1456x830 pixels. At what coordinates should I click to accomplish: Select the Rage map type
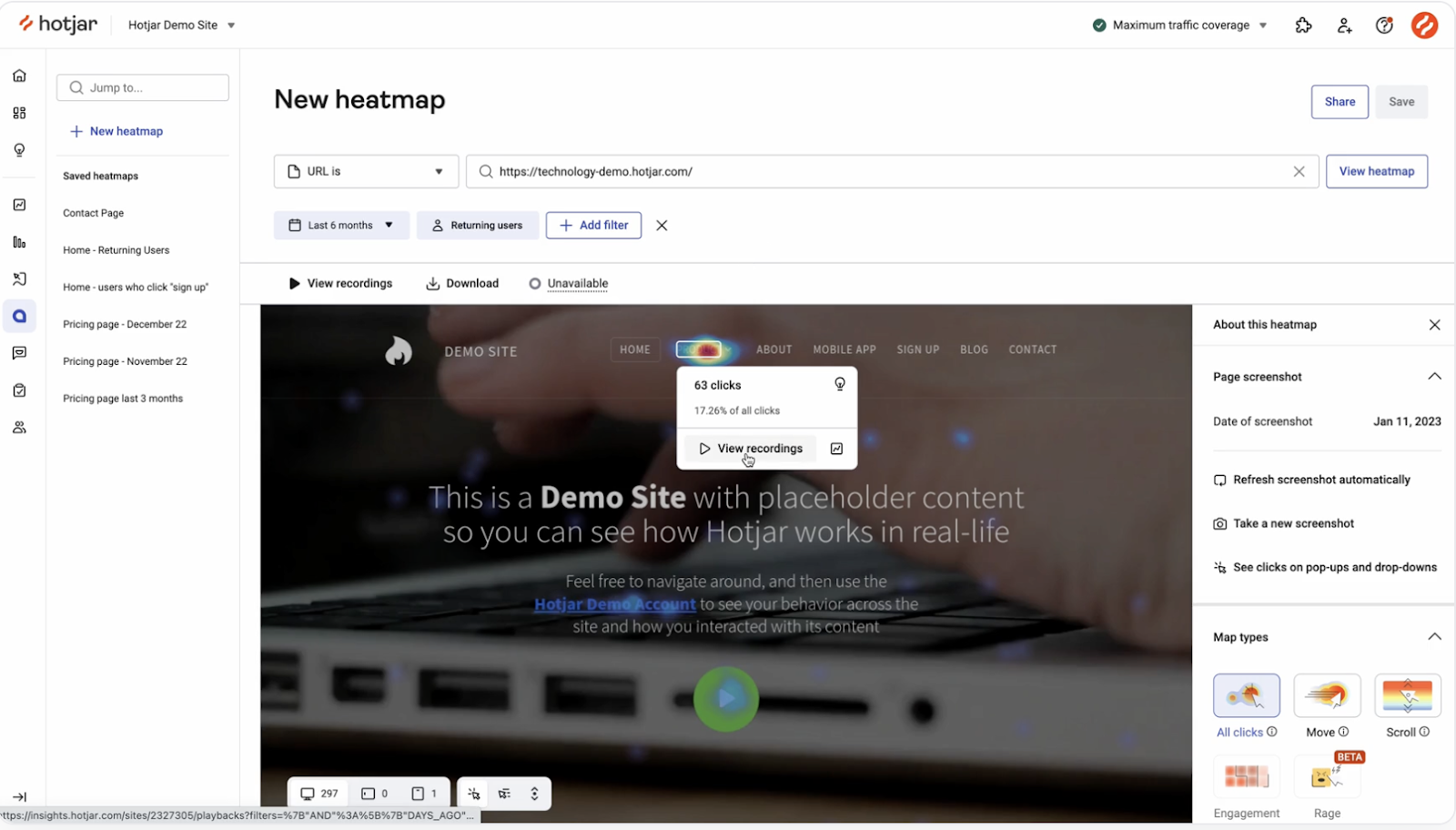1327,776
